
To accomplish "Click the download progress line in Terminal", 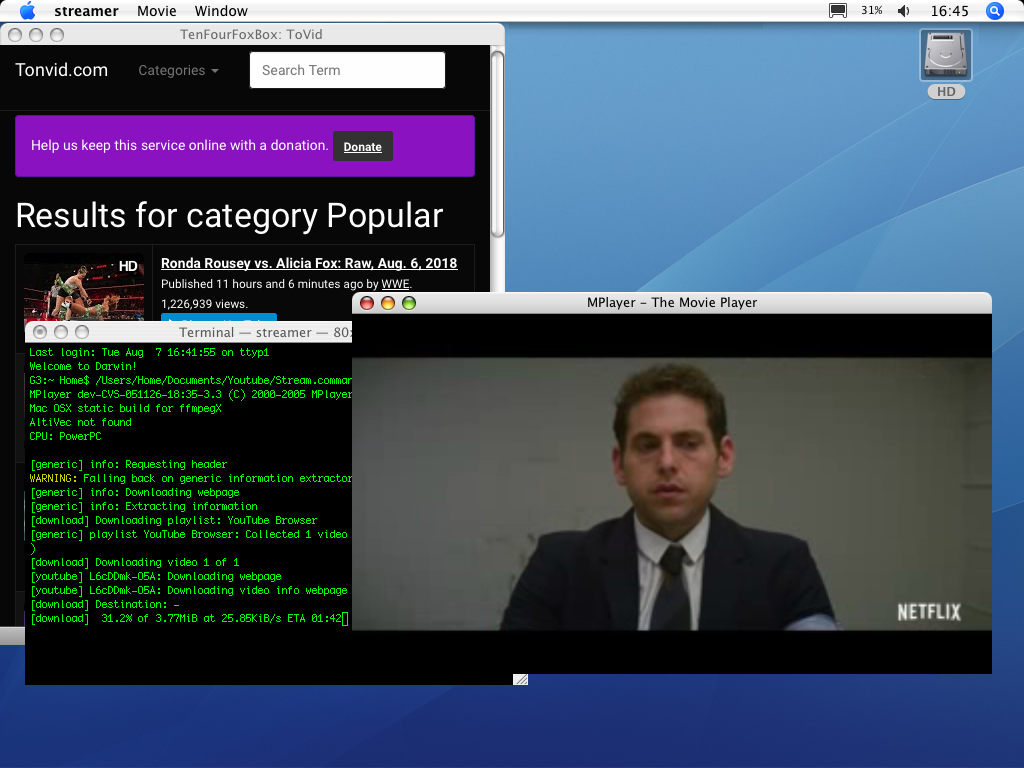I will [189, 618].
